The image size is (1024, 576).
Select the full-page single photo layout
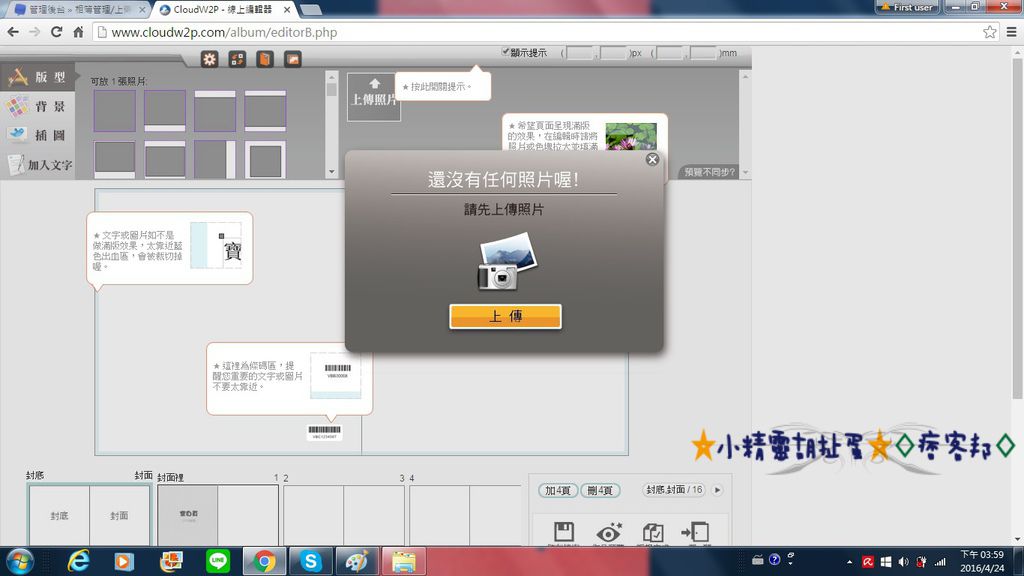(x=115, y=111)
